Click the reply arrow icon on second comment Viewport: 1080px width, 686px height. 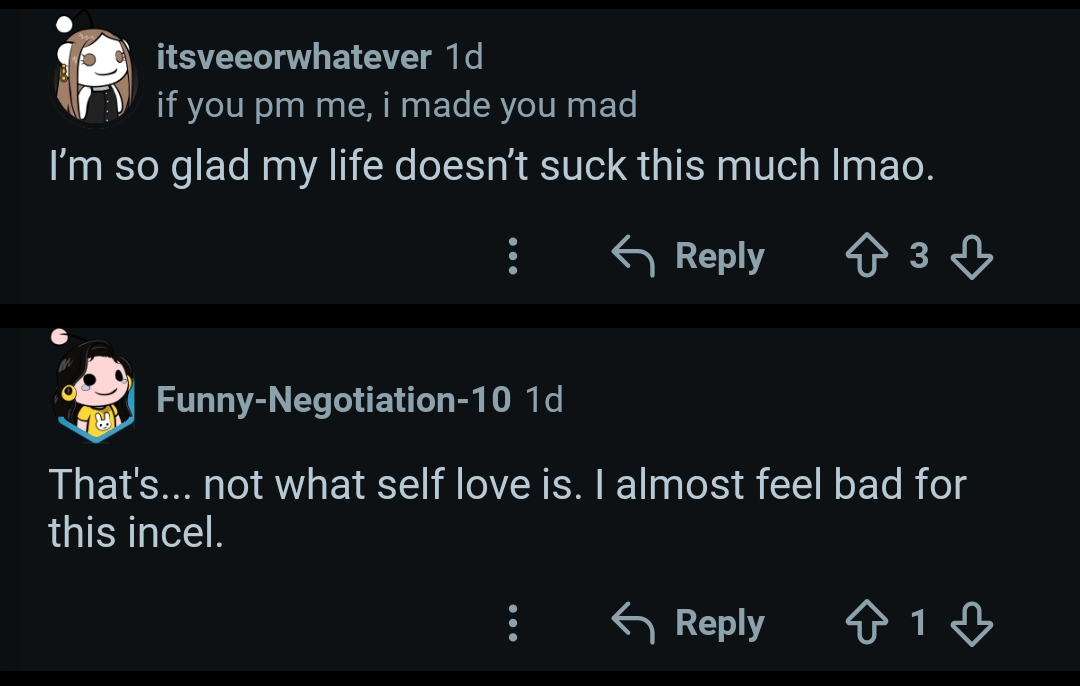coord(633,624)
